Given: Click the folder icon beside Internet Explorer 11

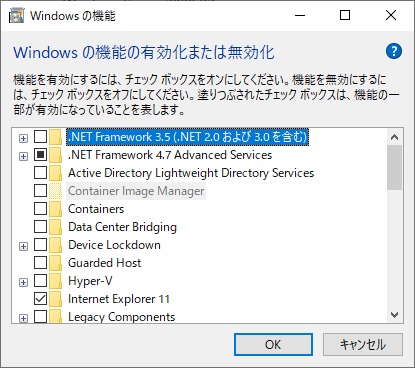Looking at the screenshot, I should click(x=55, y=299).
